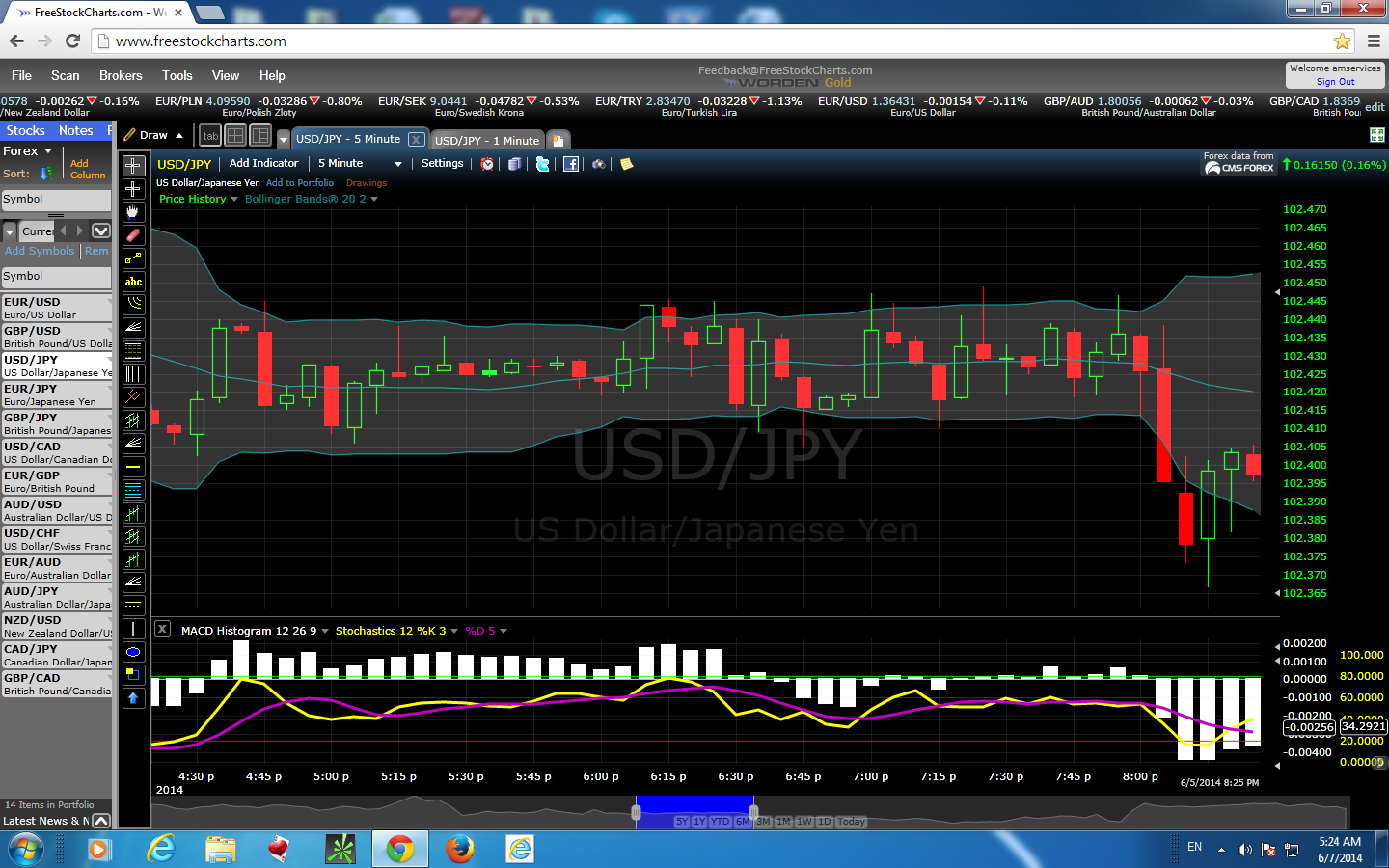Switch to four-pane grid layout
The height and width of the screenshot is (868, 1389).
(235, 136)
